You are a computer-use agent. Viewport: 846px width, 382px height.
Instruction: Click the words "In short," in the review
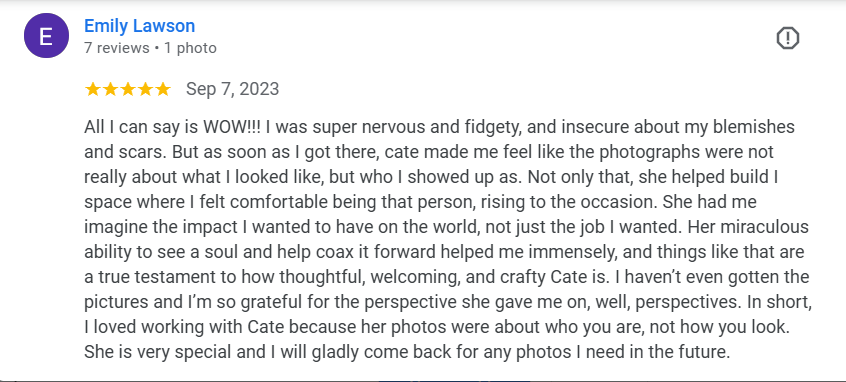tap(779, 302)
